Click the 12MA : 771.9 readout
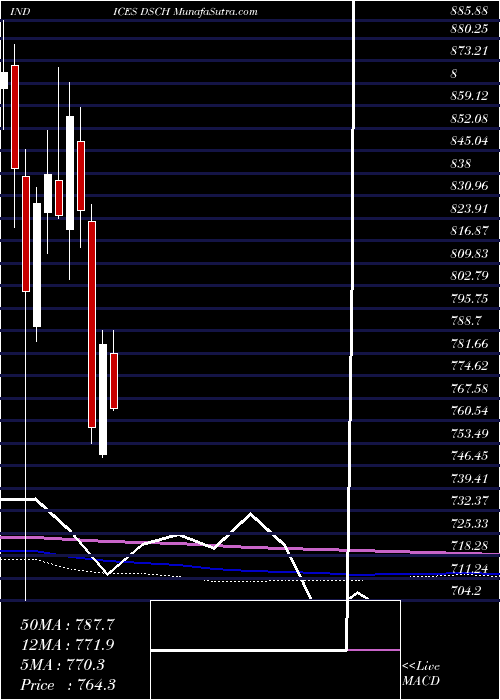 pyautogui.click(x=68, y=645)
